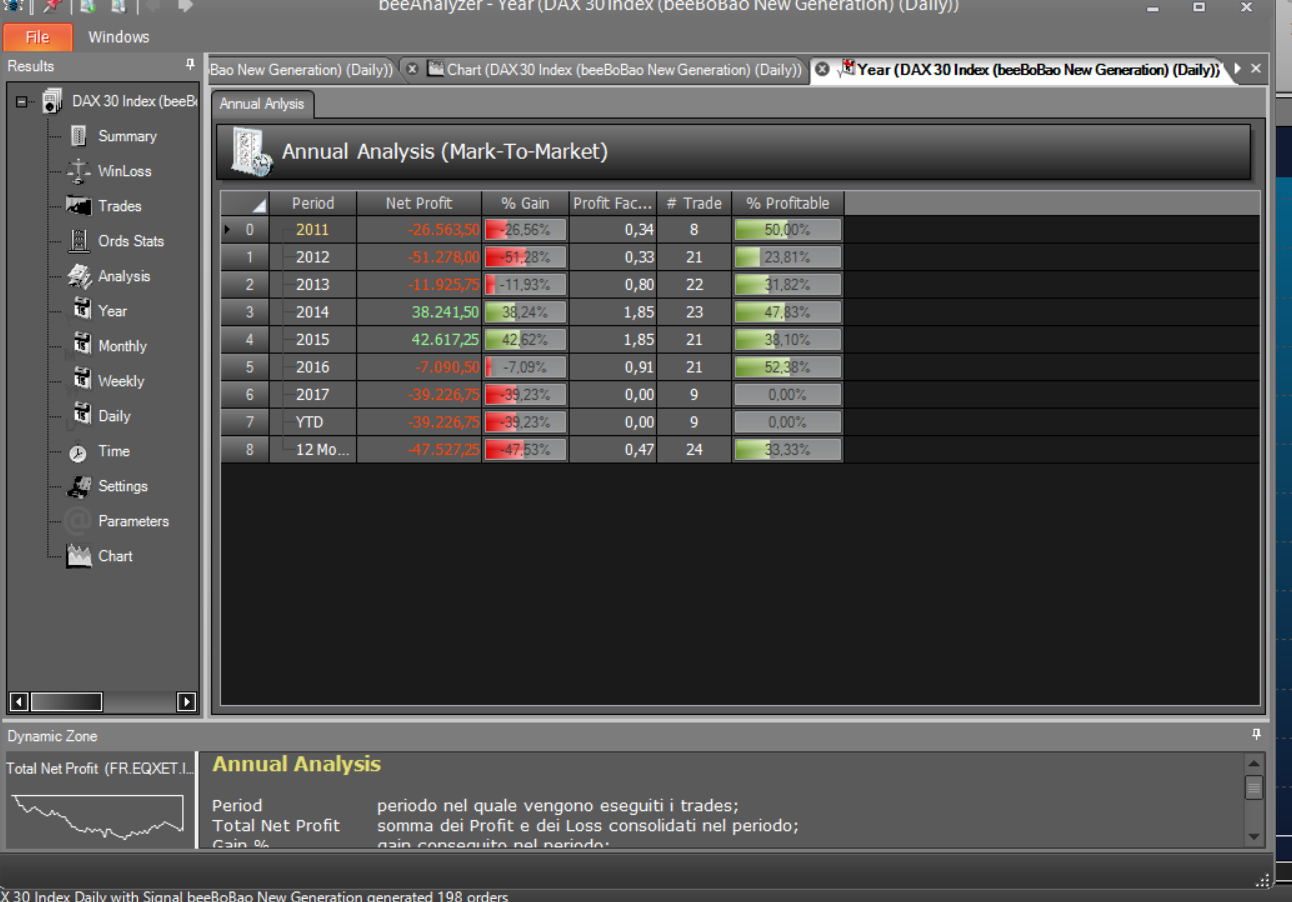Select the Weekly analysis item
This screenshot has height=902, width=1292.
tap(121, 381)
